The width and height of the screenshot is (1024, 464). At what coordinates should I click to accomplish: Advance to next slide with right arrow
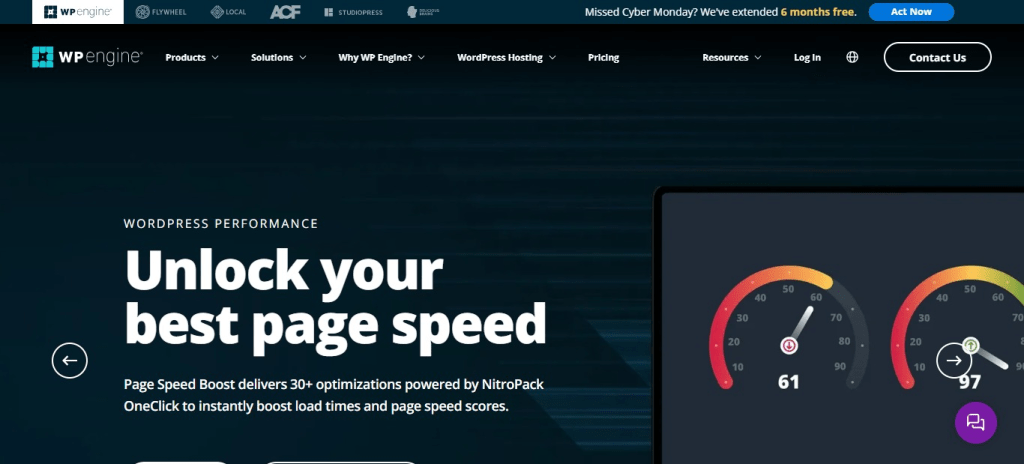(954, 360)
